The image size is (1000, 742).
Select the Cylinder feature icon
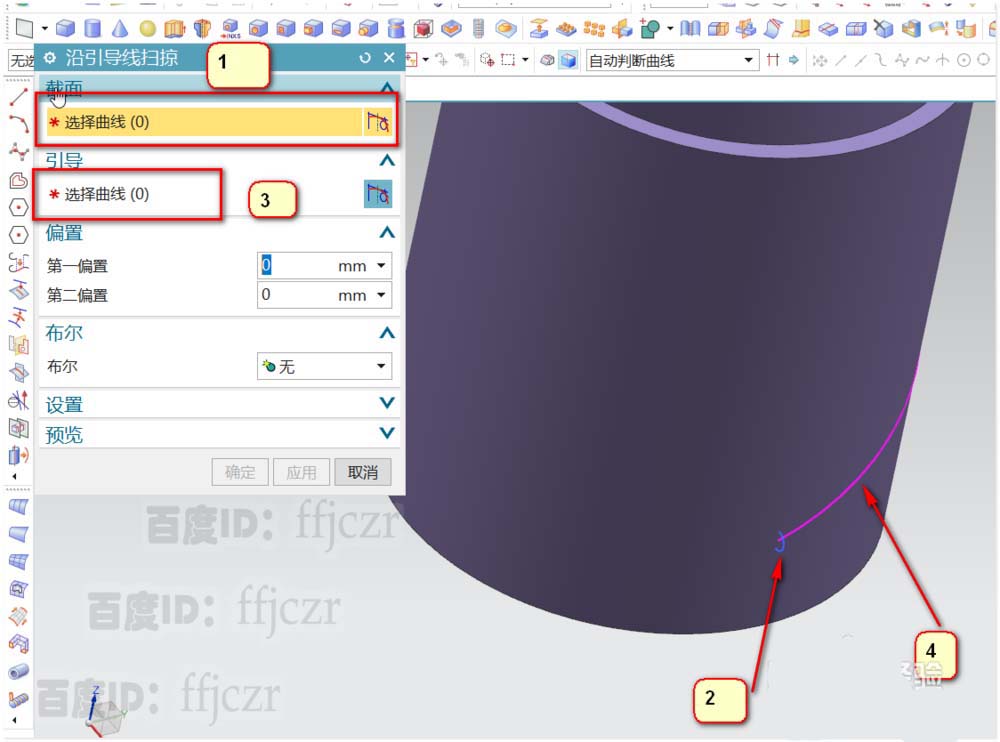point(93,28)
